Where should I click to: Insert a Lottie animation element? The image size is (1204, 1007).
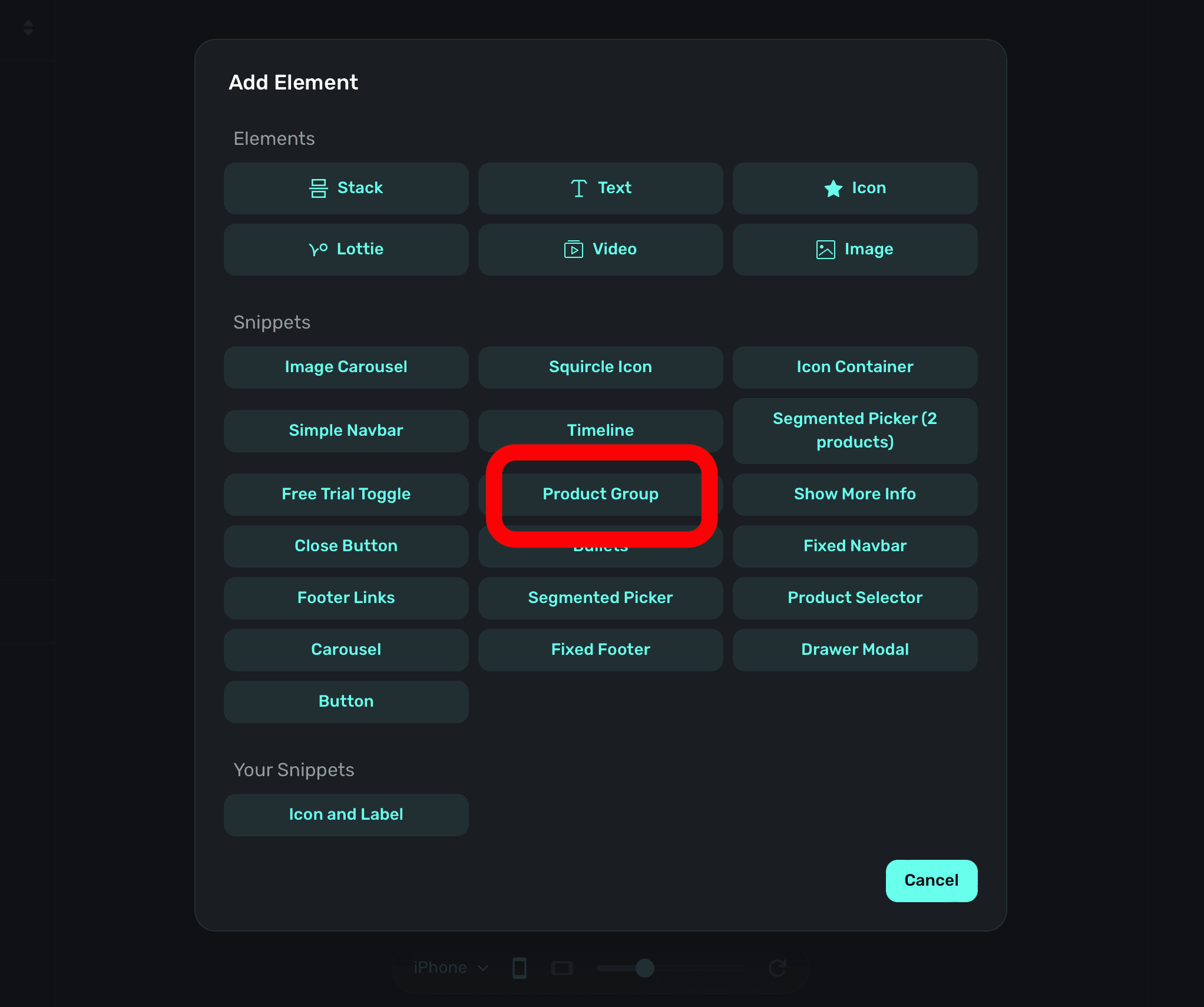click(346, 249)
